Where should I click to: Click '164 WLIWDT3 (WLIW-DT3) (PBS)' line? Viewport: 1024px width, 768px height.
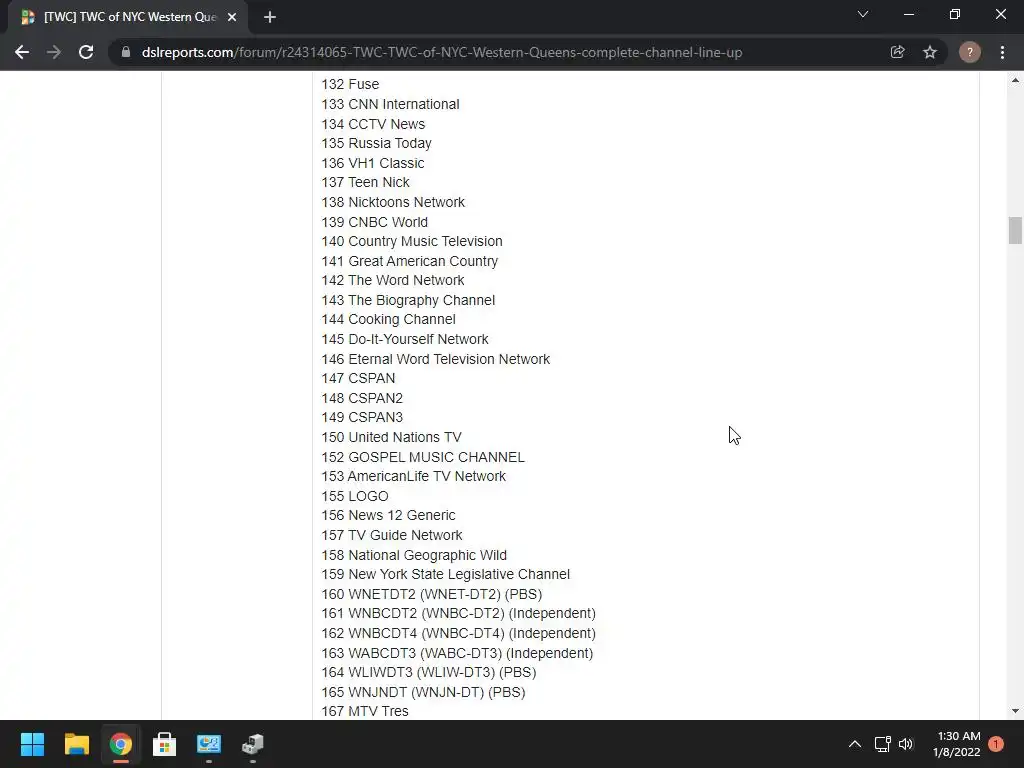point(429,672)
